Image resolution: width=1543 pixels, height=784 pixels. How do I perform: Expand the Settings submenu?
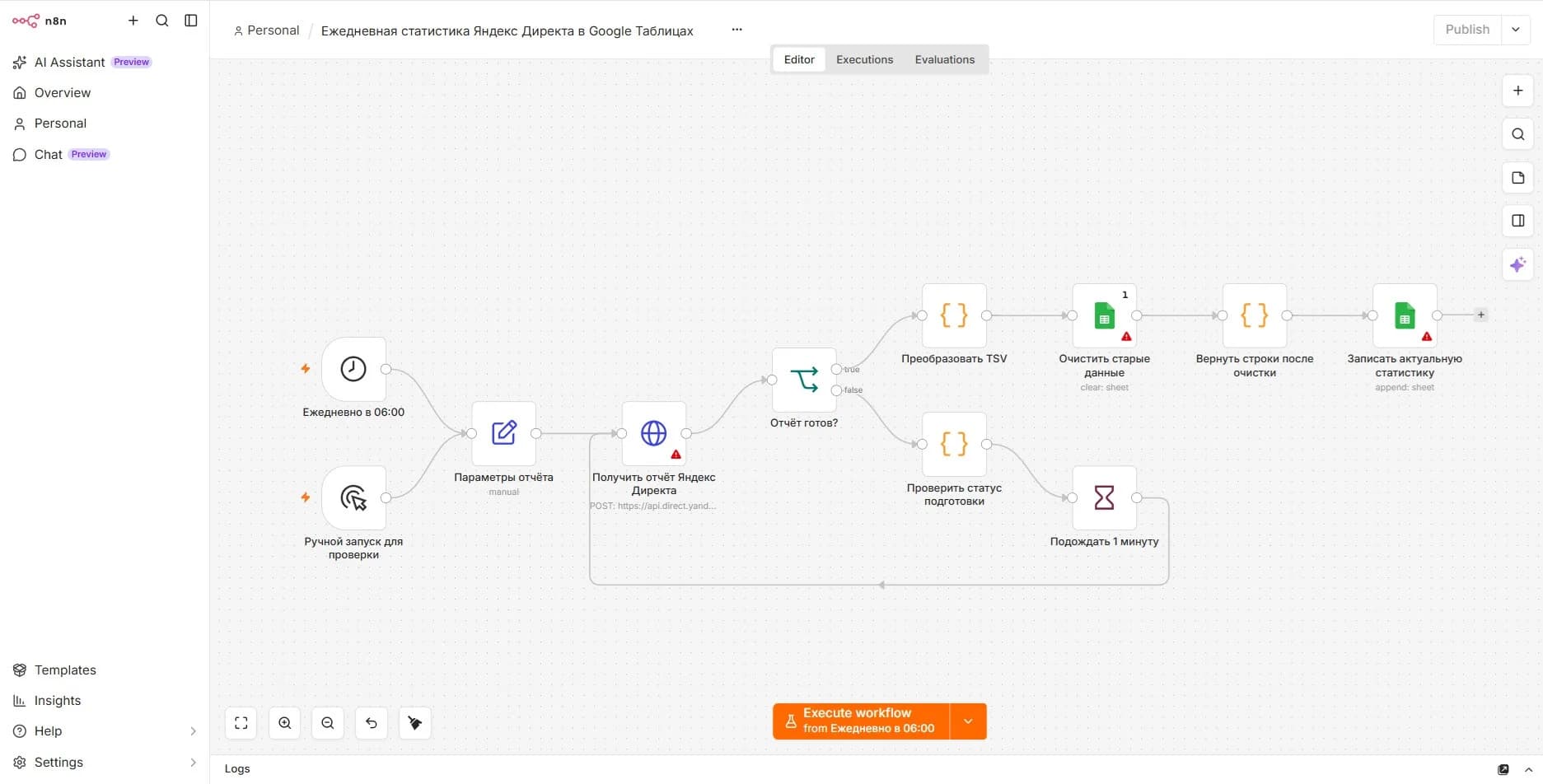tap(193, 763)
